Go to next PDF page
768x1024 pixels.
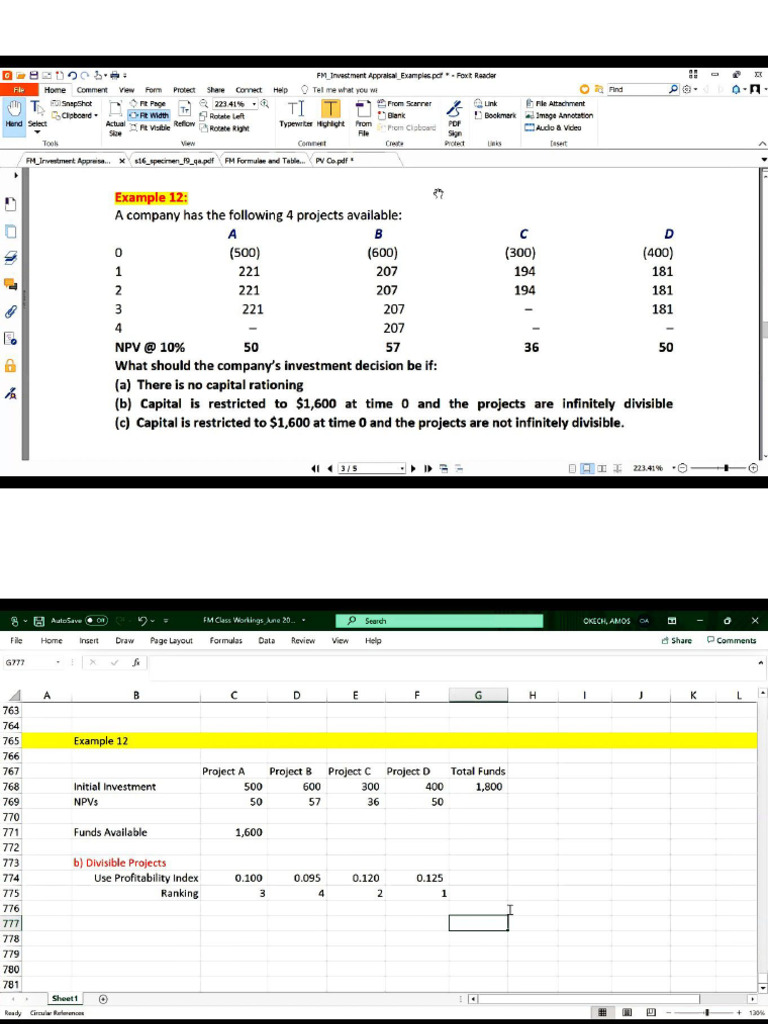413,468
